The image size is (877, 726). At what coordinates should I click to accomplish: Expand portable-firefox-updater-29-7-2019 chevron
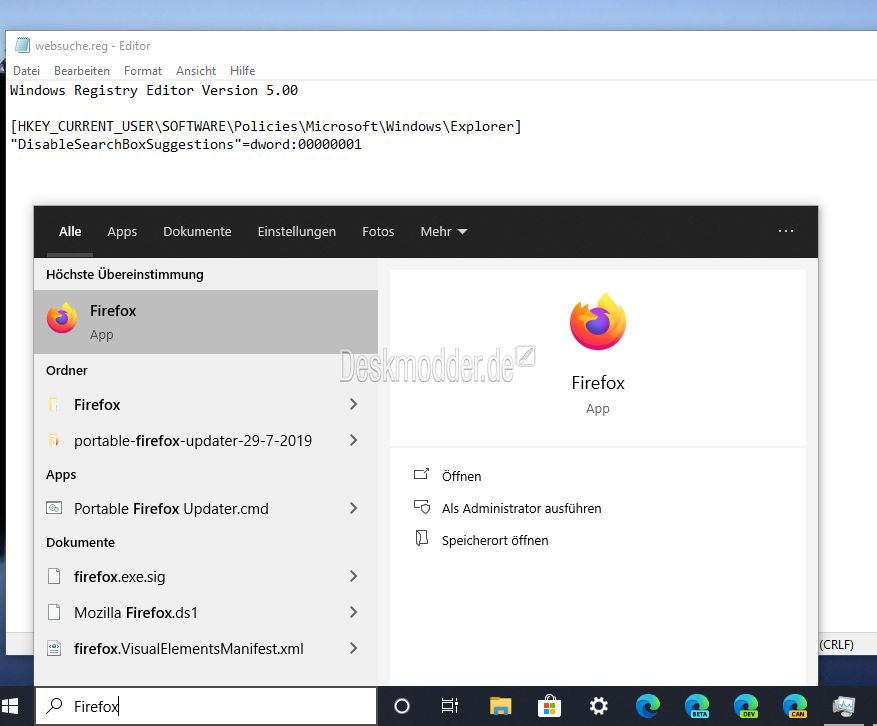(x=353, y=440)
